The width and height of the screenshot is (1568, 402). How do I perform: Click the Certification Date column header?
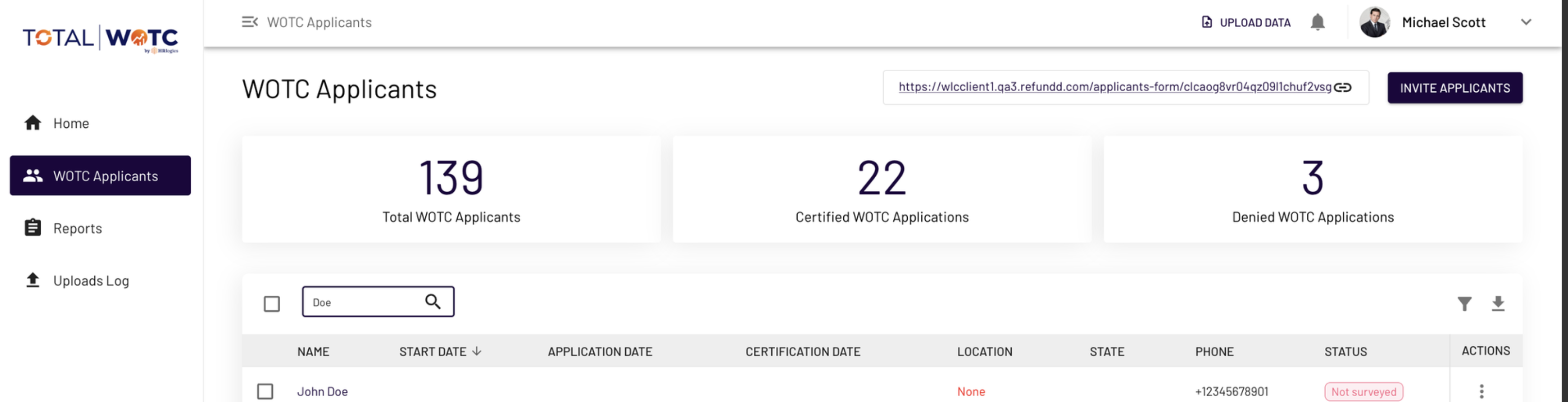[803, 352]
